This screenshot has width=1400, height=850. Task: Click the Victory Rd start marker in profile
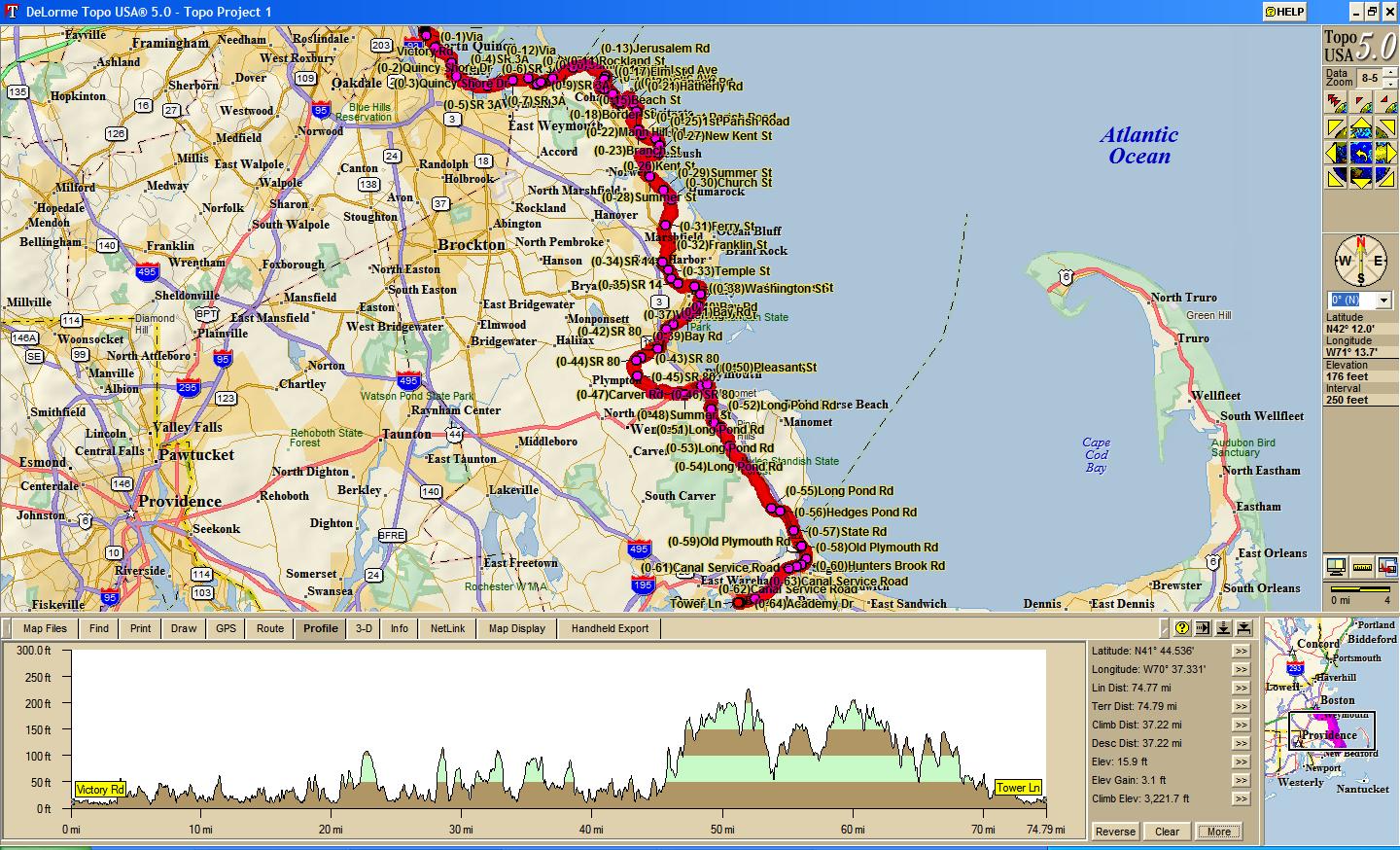click(x=100, y=790)
